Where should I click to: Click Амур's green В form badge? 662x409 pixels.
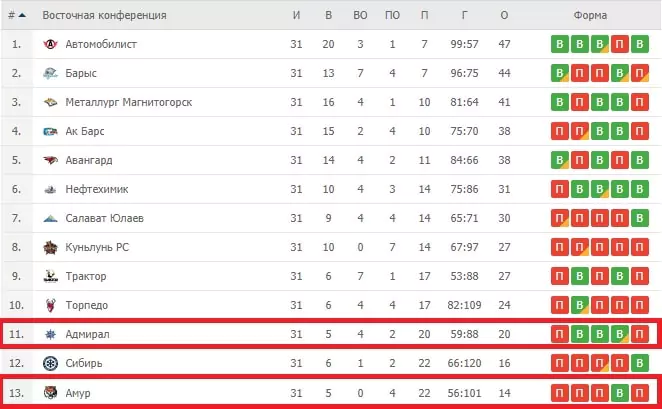point(620,393)
